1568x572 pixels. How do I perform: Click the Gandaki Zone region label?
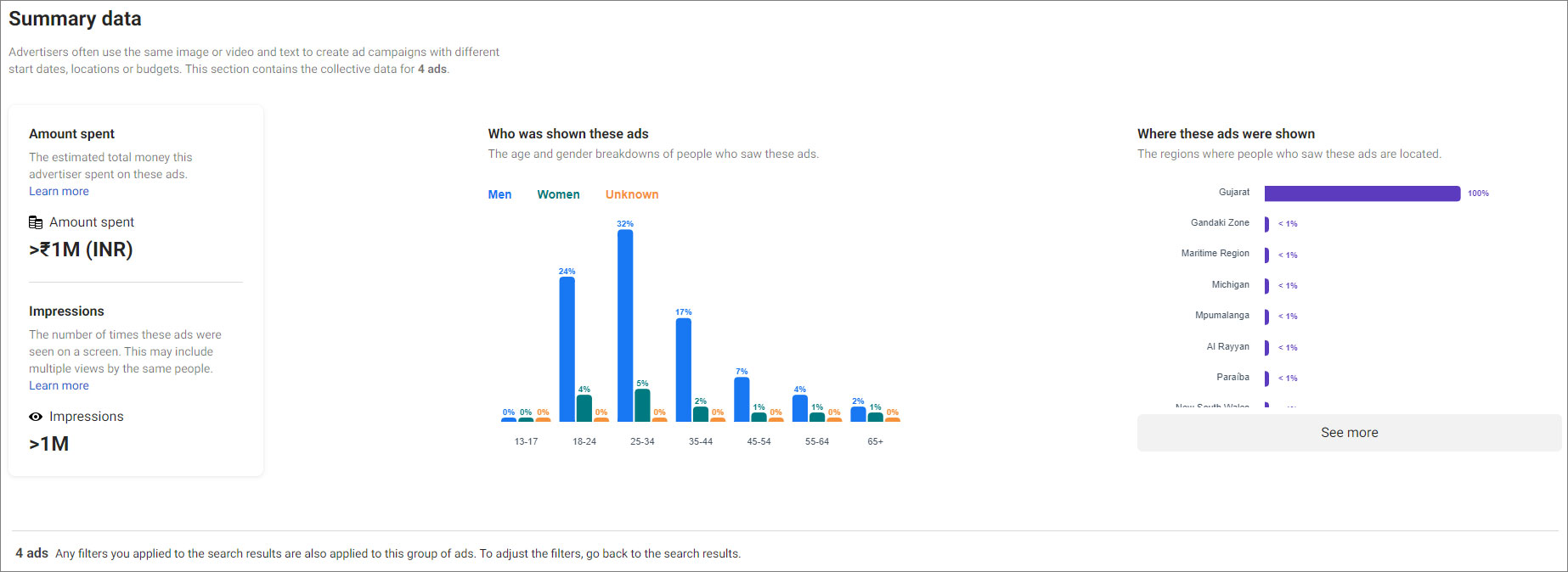(x=1220, y=222)
